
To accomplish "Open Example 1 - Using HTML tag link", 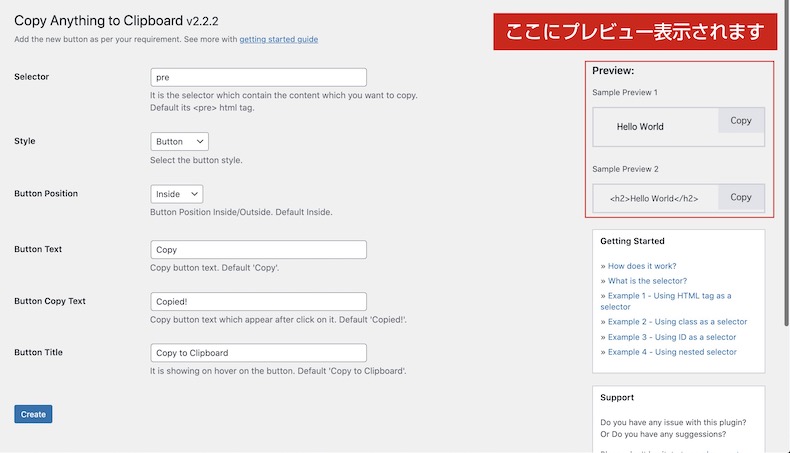I will point(666,301).
